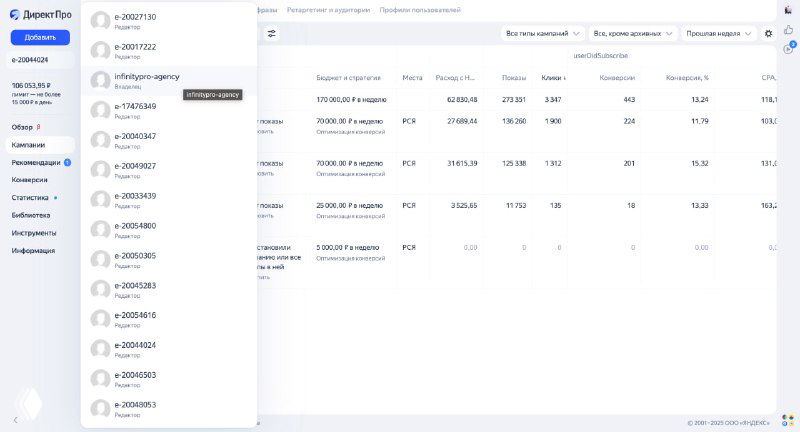Open the 'Все, кроме архивных' filter dropdown
Image resolution: width=800 pixels, height=432 pixels.
[633, 33]
